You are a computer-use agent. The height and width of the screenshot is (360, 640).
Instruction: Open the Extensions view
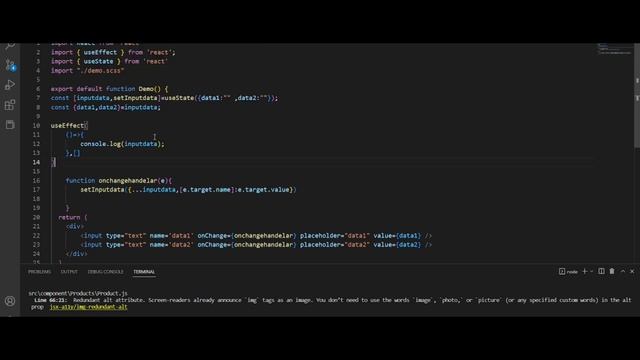pos(10,105)
